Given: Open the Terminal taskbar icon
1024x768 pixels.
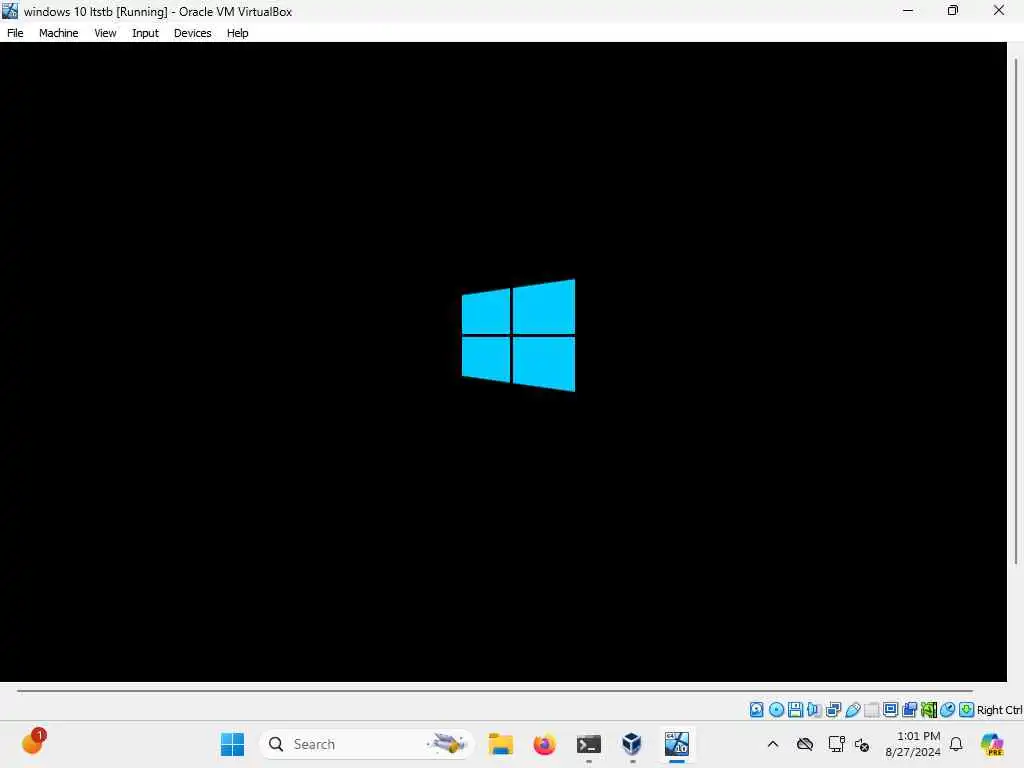Looking at the screenshot, I should [588, 744].
